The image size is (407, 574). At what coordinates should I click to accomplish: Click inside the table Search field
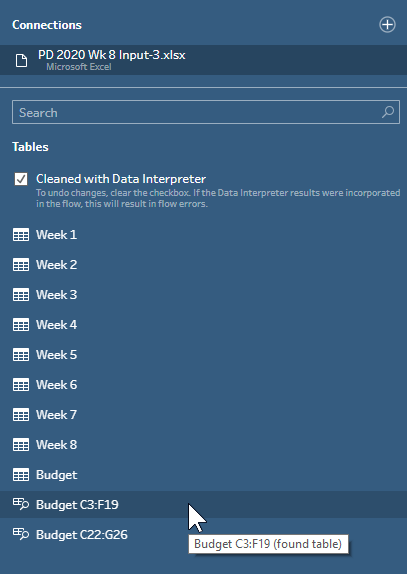pyautogui.click(x=206, y=112)
